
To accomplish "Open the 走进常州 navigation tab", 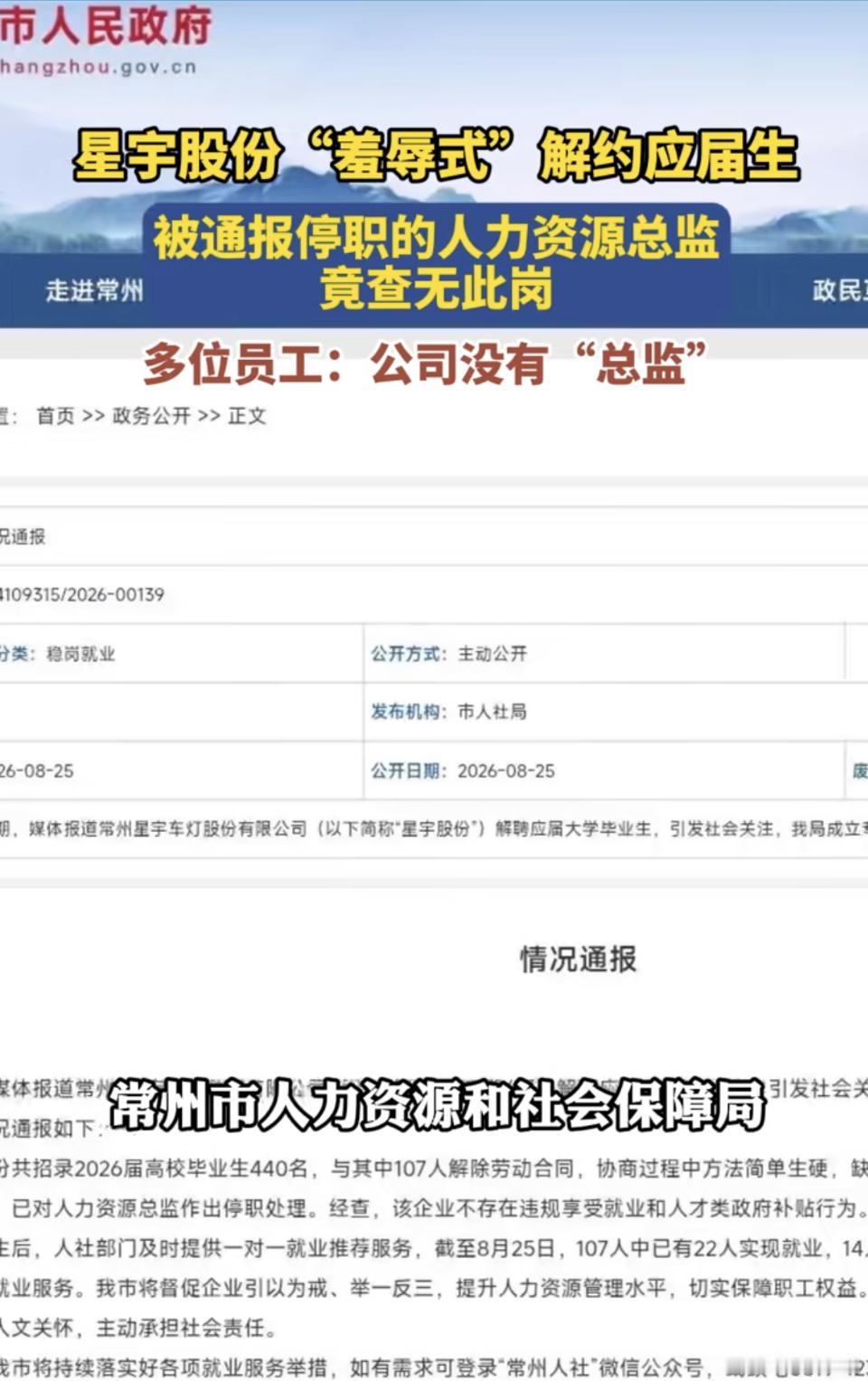I will pos(94,290).
